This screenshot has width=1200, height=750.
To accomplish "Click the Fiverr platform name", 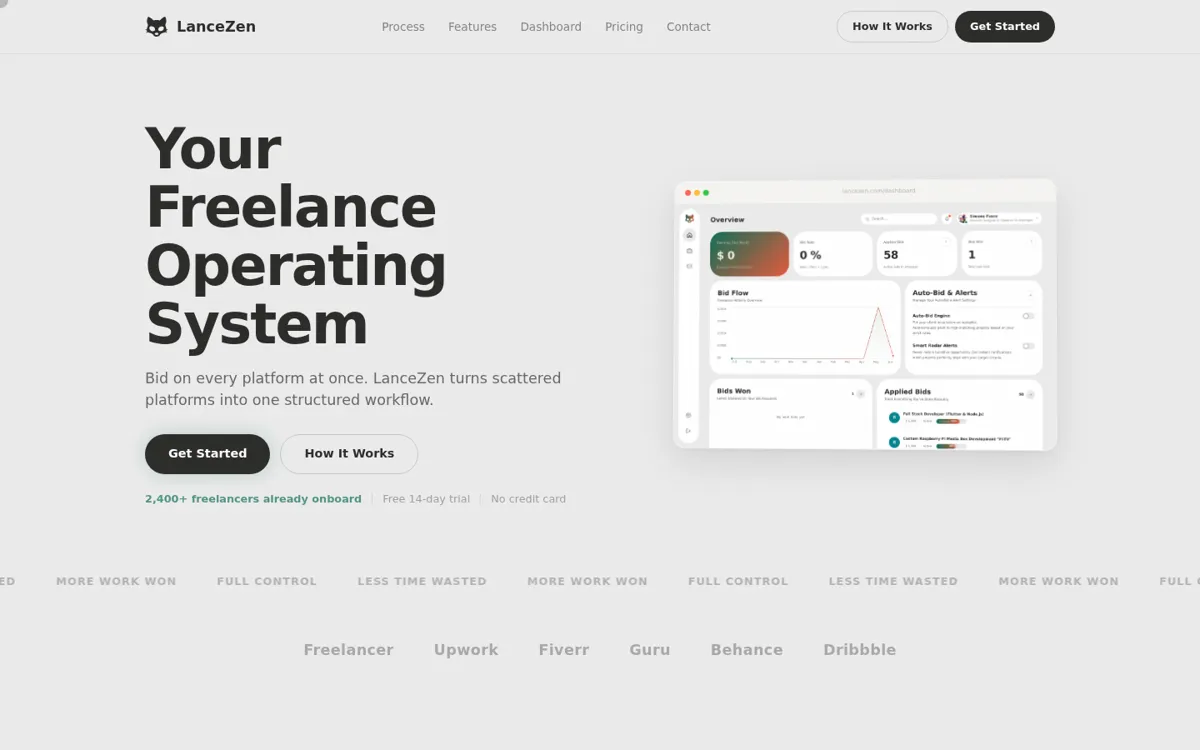I will [564, 650].
